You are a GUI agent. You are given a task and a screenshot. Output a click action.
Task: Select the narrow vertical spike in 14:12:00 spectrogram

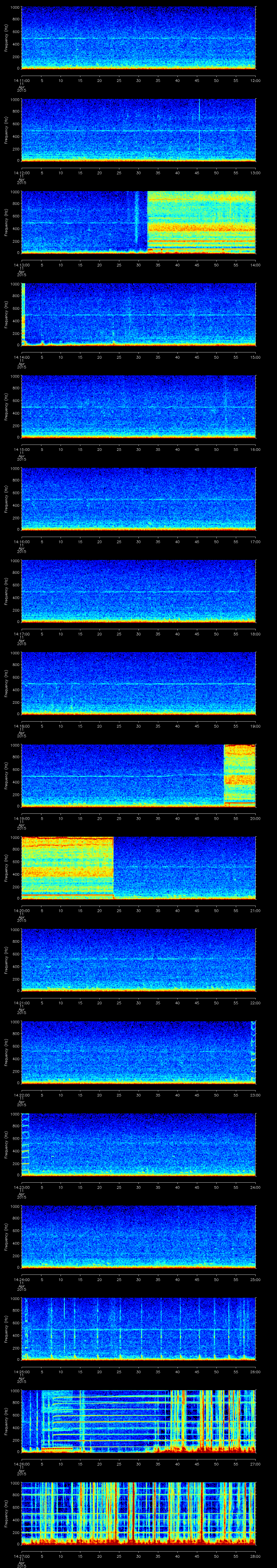coord(199,128)
